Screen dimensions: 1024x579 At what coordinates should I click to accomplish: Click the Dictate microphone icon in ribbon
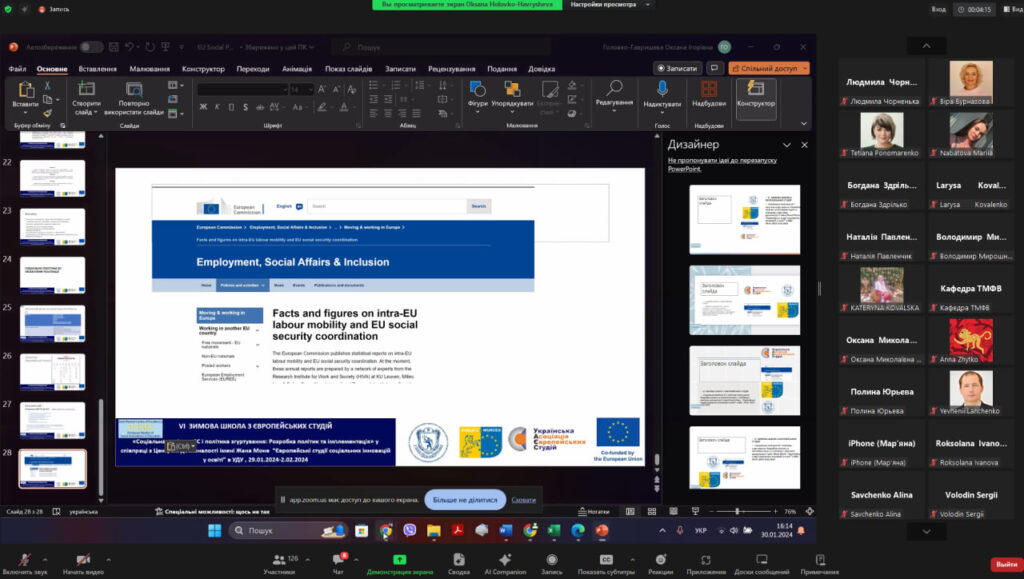662,89
